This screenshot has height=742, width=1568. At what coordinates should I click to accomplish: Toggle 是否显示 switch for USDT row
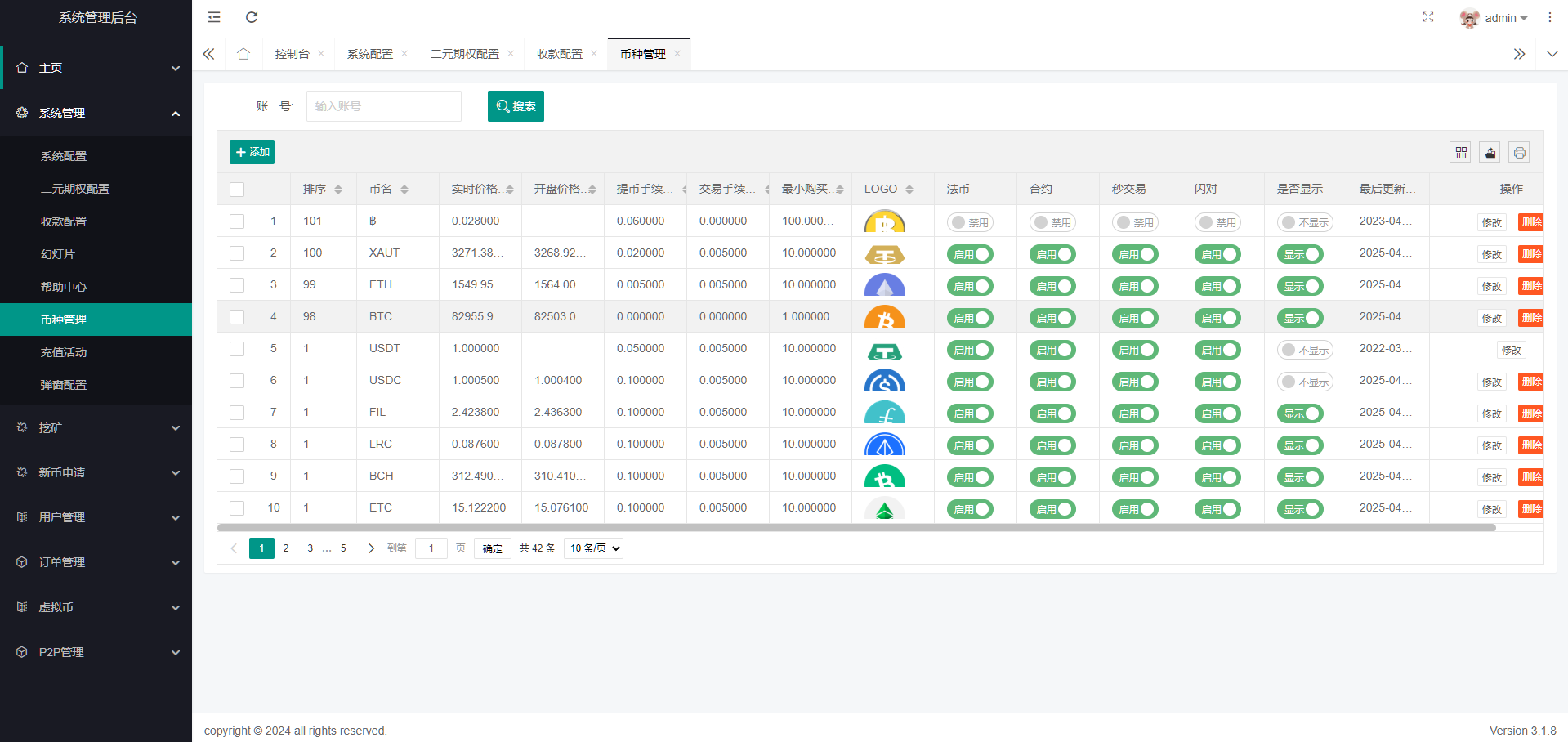1304,350
